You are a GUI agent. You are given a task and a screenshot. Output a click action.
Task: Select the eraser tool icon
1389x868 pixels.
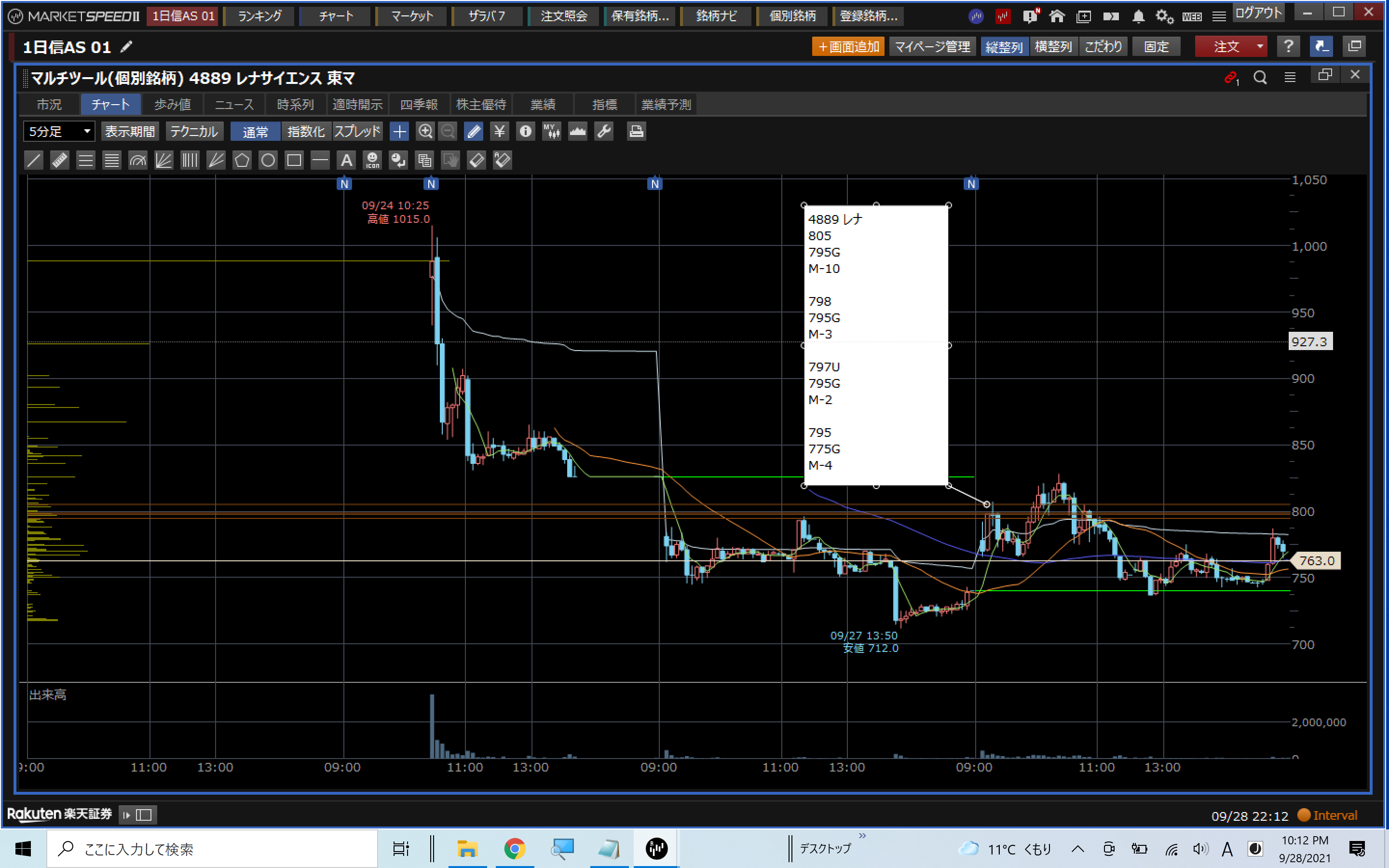(x=477, y=160)
